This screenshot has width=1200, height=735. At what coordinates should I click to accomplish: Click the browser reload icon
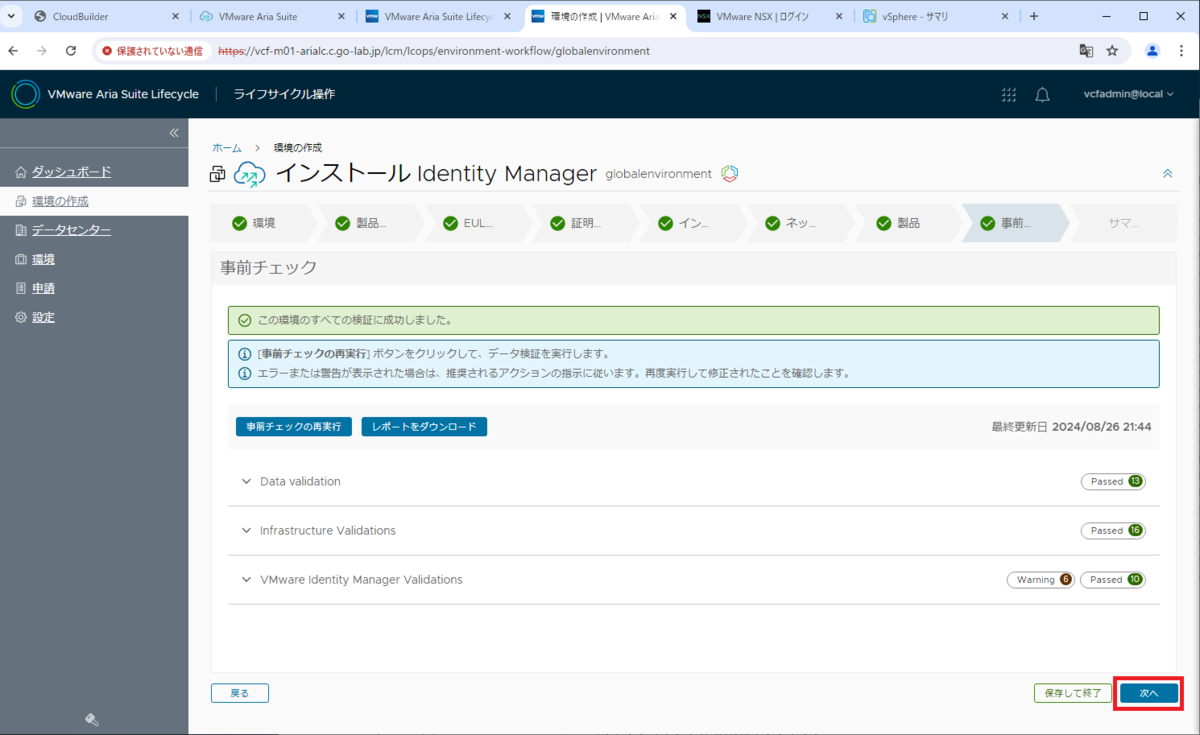71,51
